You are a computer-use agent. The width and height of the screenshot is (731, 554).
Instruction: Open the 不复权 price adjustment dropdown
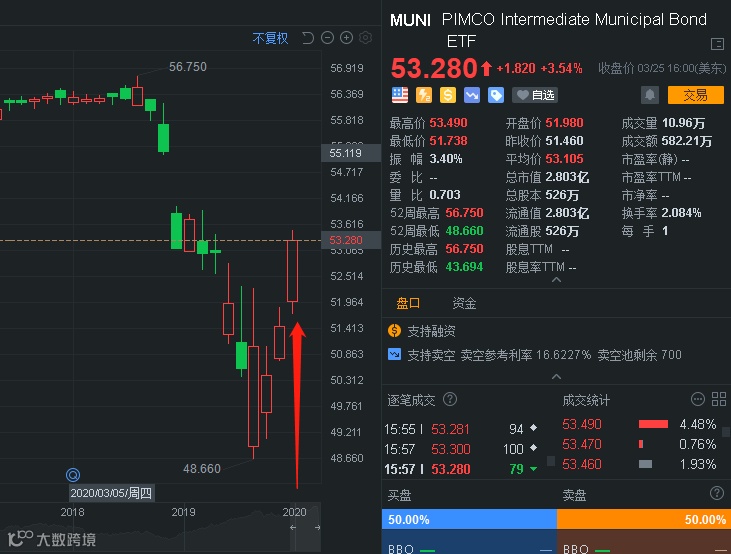pos(270,38)
